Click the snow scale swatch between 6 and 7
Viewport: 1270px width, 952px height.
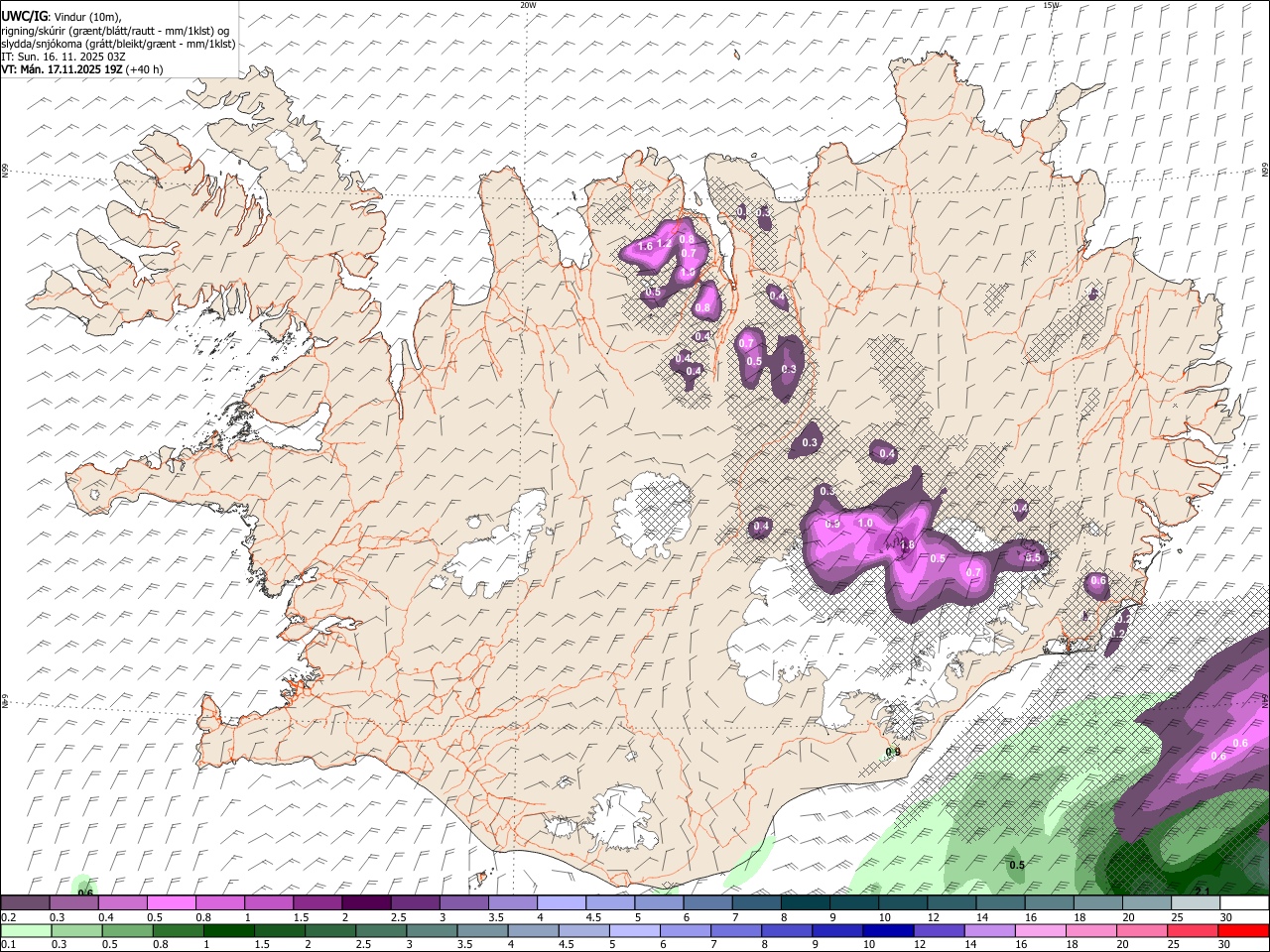707,903
